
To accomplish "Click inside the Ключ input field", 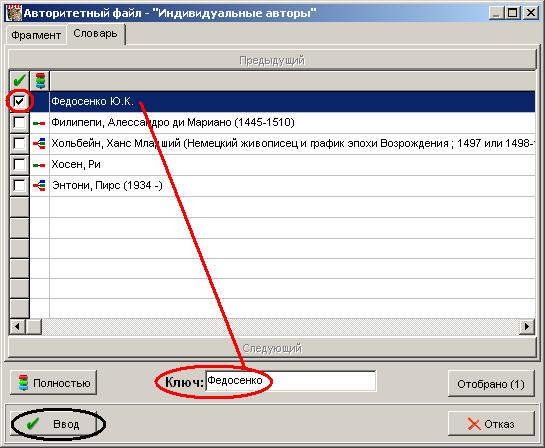I will tap(291, 381).
